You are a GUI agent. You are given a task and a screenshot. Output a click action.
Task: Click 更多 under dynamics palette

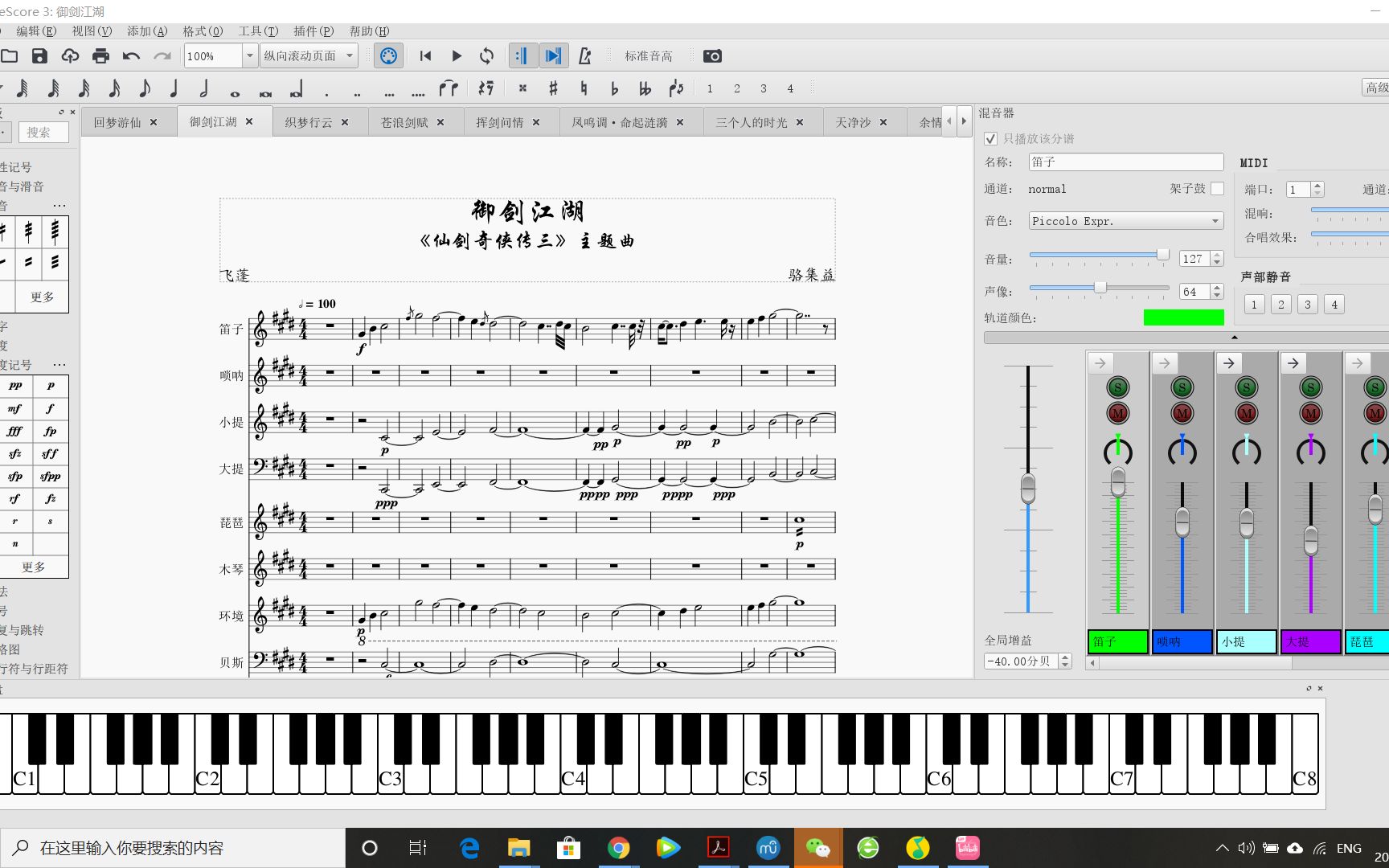point(34,567)
